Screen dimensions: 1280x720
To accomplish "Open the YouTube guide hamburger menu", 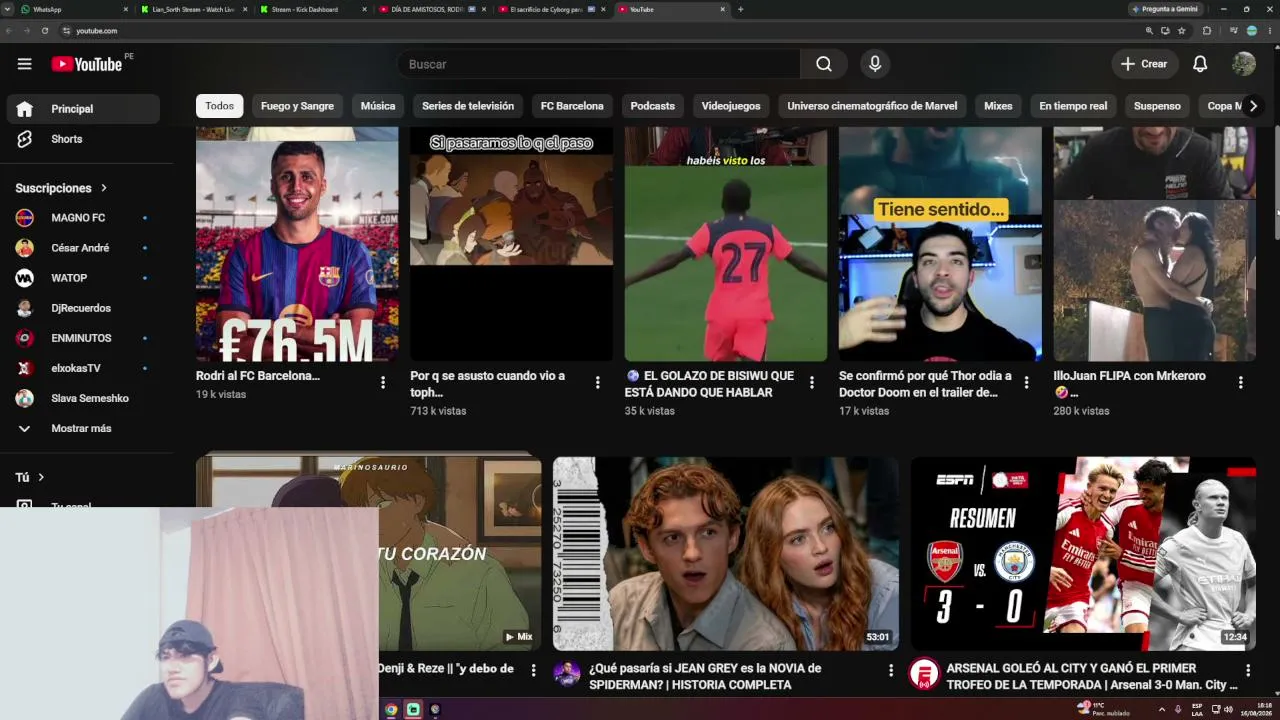I will 24,64.
